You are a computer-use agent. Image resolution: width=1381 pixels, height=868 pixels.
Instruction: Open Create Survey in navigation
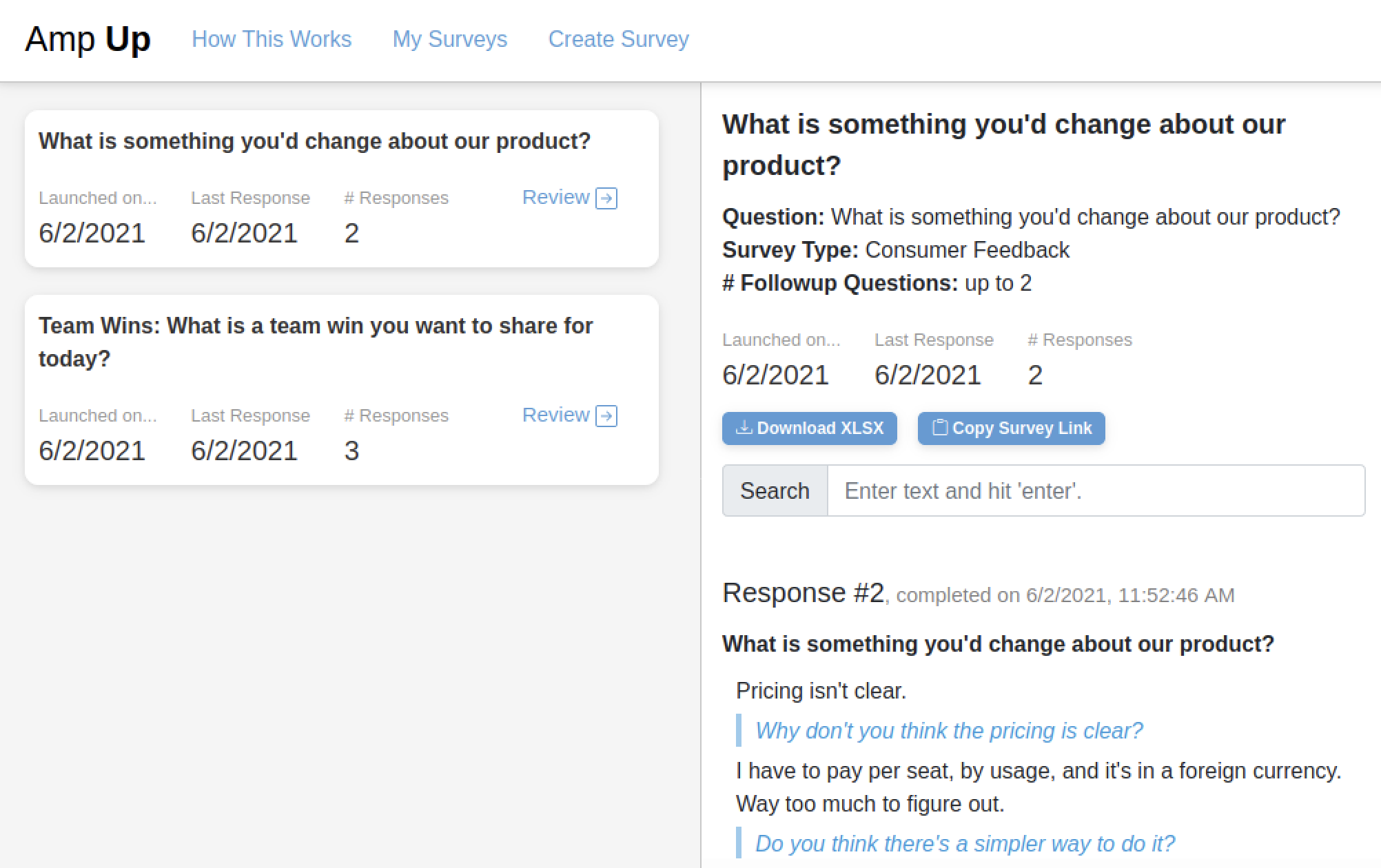click(x=619, y=39)
